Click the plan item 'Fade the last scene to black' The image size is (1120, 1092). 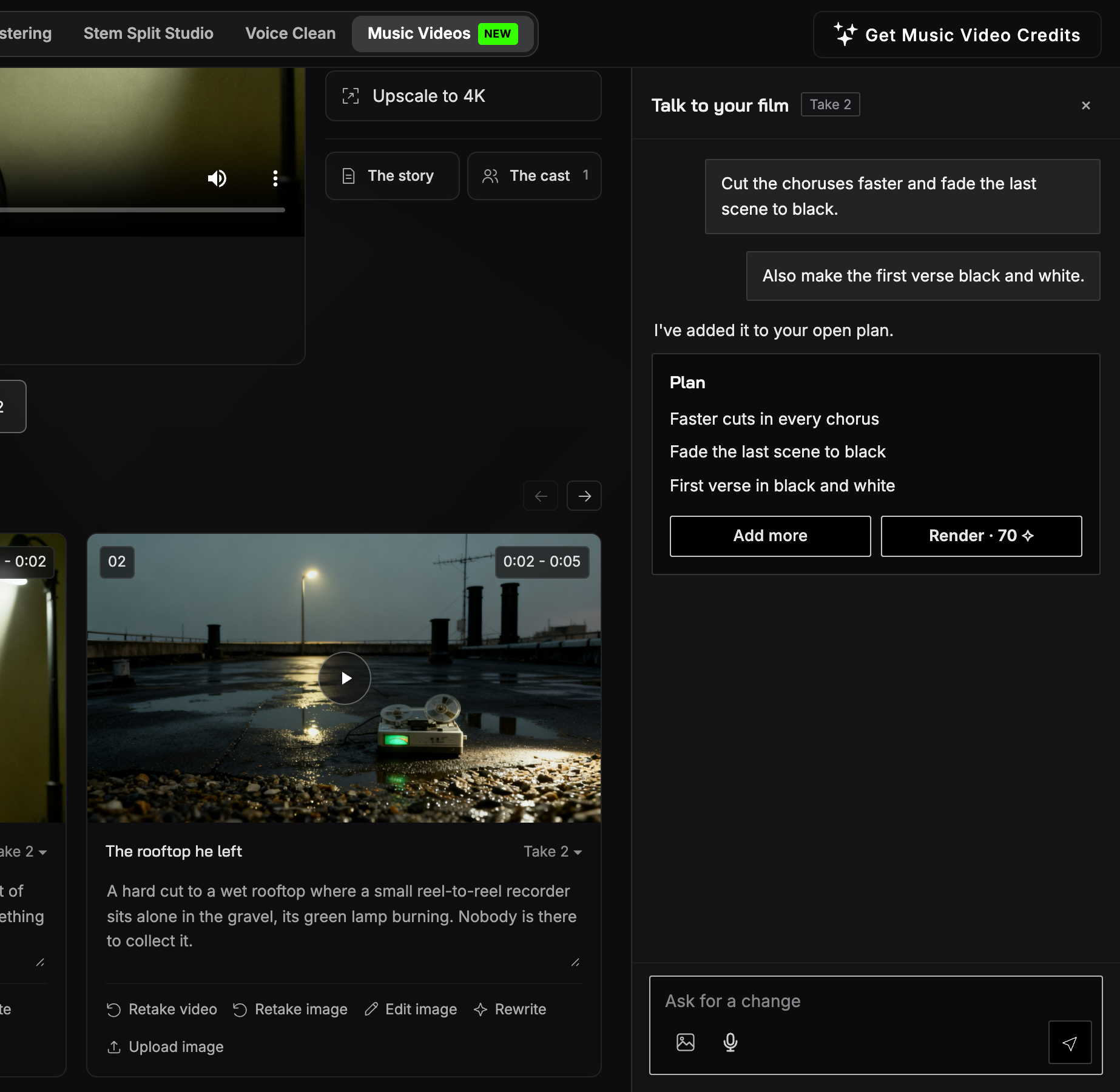point(778,452)
